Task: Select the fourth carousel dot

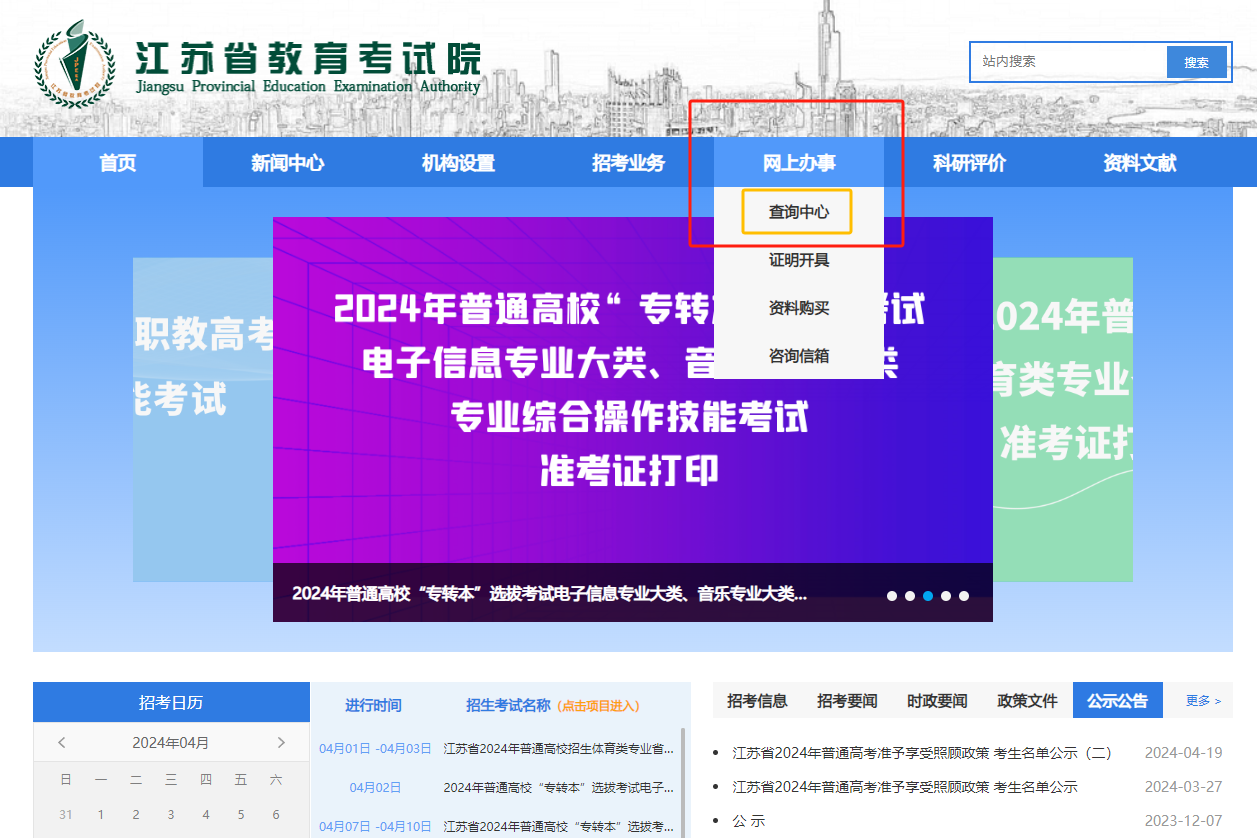Action: coord(946,596)
